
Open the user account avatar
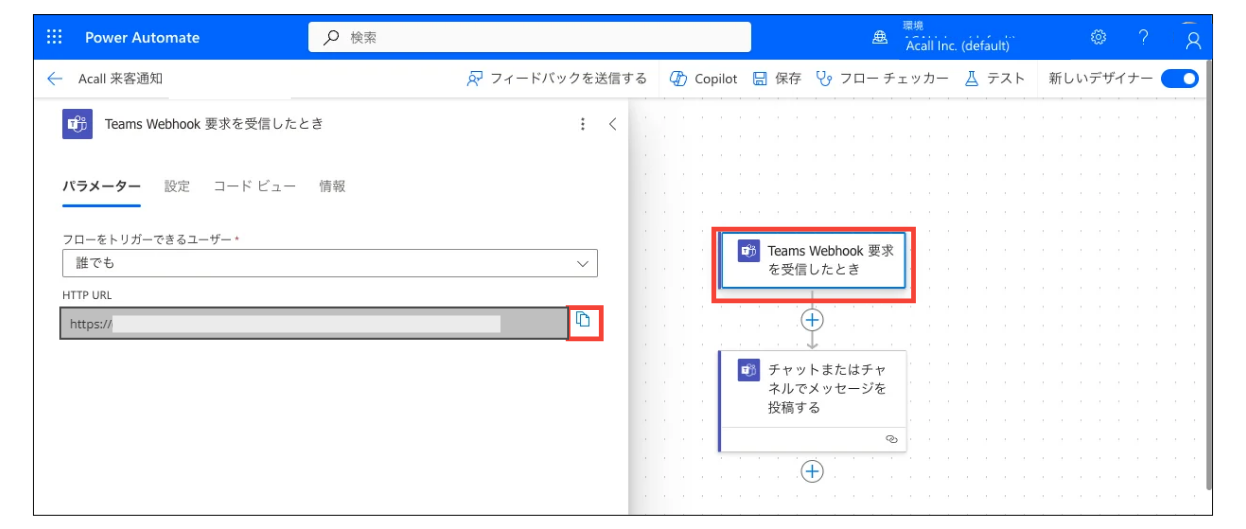pyautogui.click(x=1192, y=38)
